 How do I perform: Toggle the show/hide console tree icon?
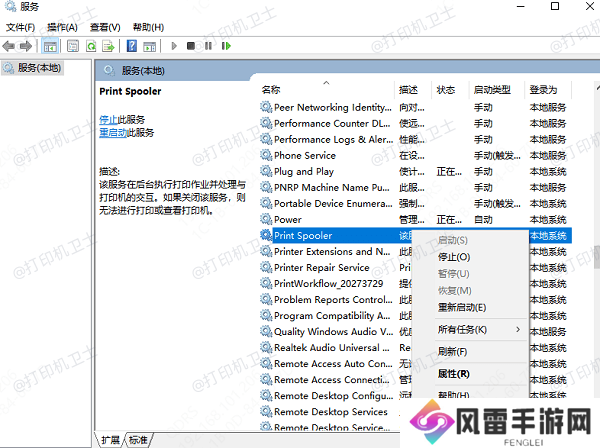tap(50, 46)
